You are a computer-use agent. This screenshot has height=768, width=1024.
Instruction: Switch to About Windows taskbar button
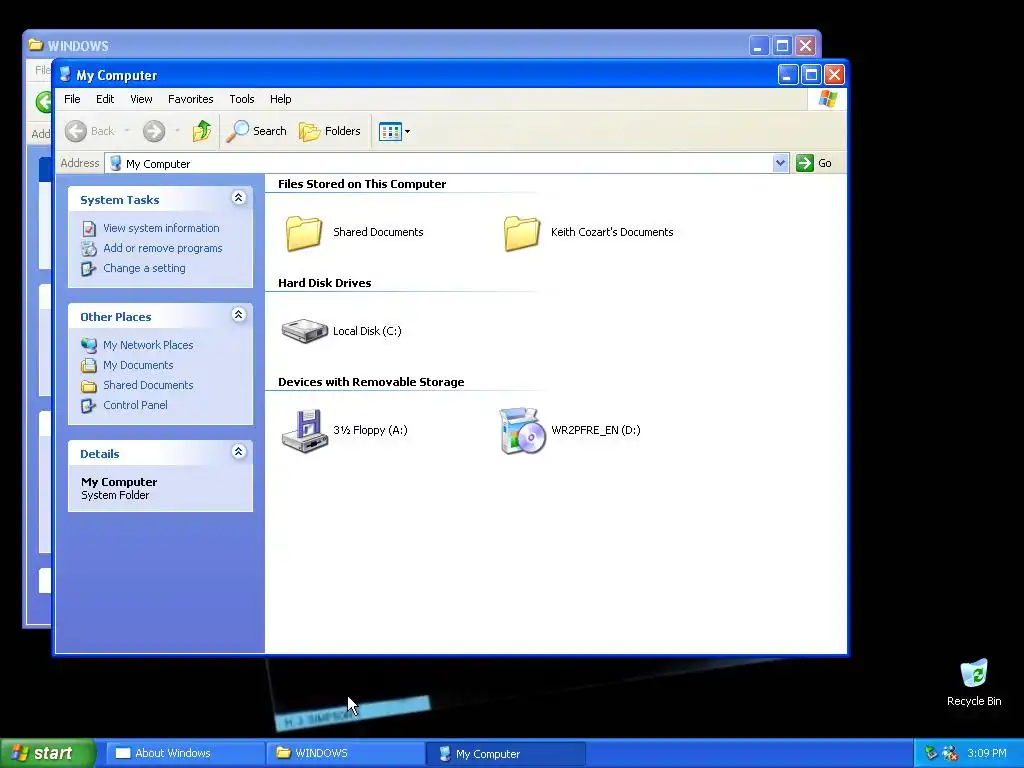tap(184, 754)
